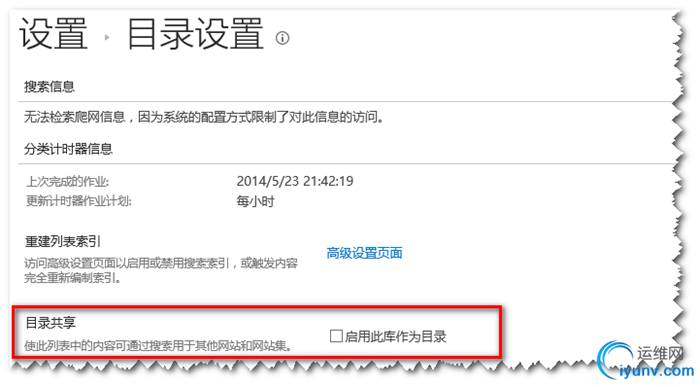This screenshot has width=700, height=387.
Task: Click the 无法检索爬网信息 message text
Action: 204,117
